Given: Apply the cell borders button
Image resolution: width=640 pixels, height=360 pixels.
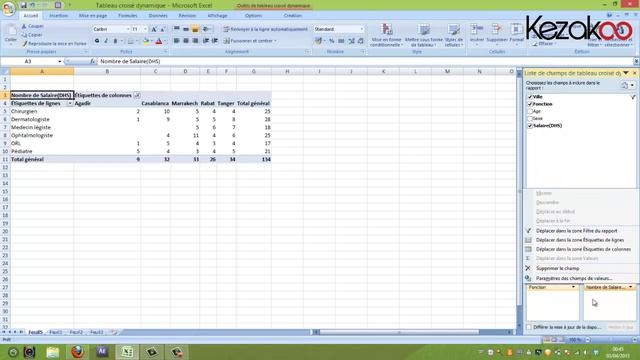Looking at the screenshot, I should [x=130, y=41].
